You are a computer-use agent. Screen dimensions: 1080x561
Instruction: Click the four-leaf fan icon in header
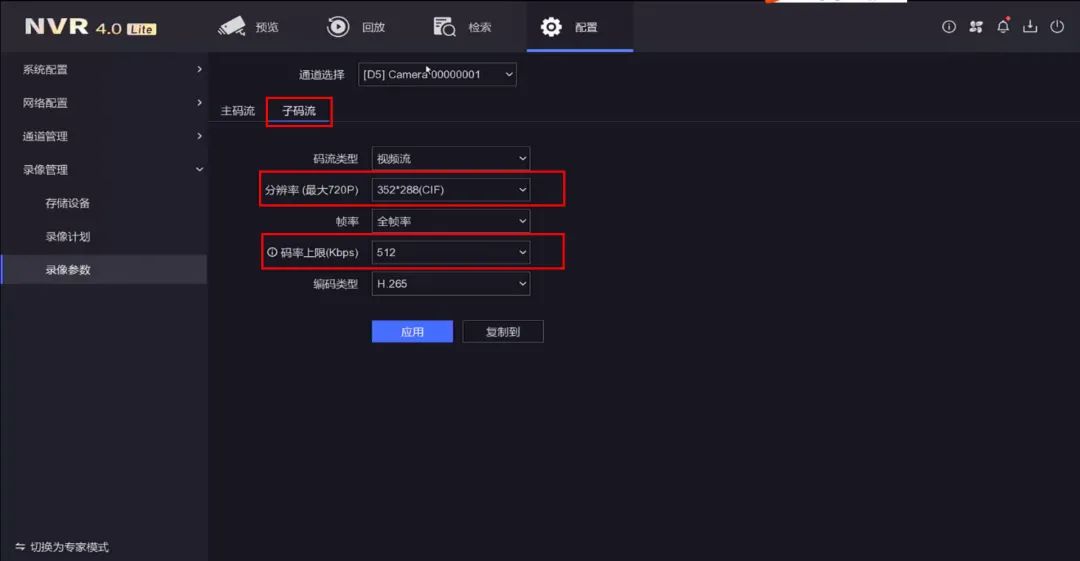click(x=976, y=27)
